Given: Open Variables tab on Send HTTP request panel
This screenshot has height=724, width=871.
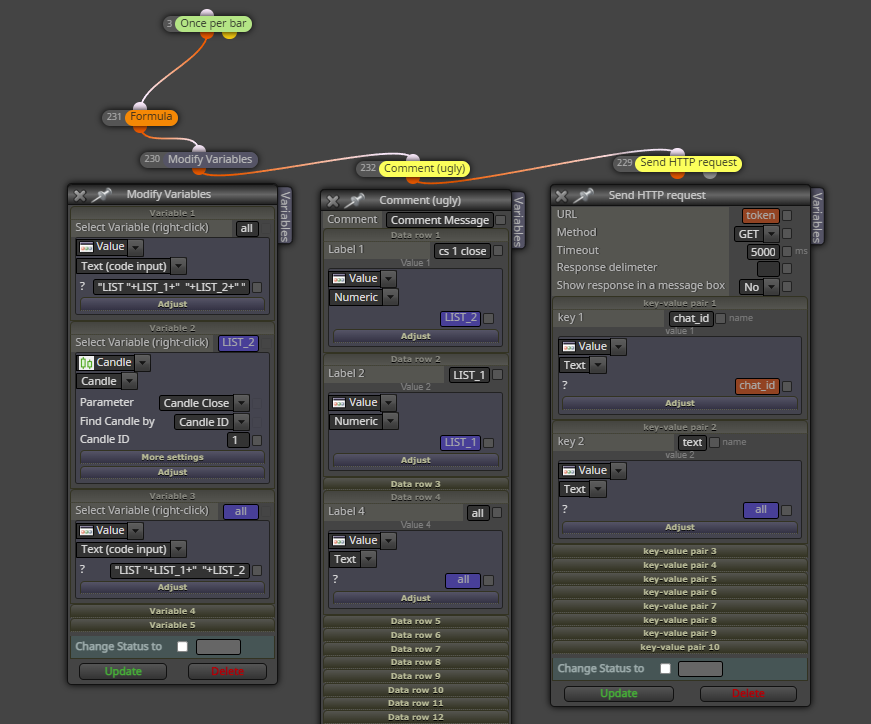Looking at the screenshot, I should (817, 217).
